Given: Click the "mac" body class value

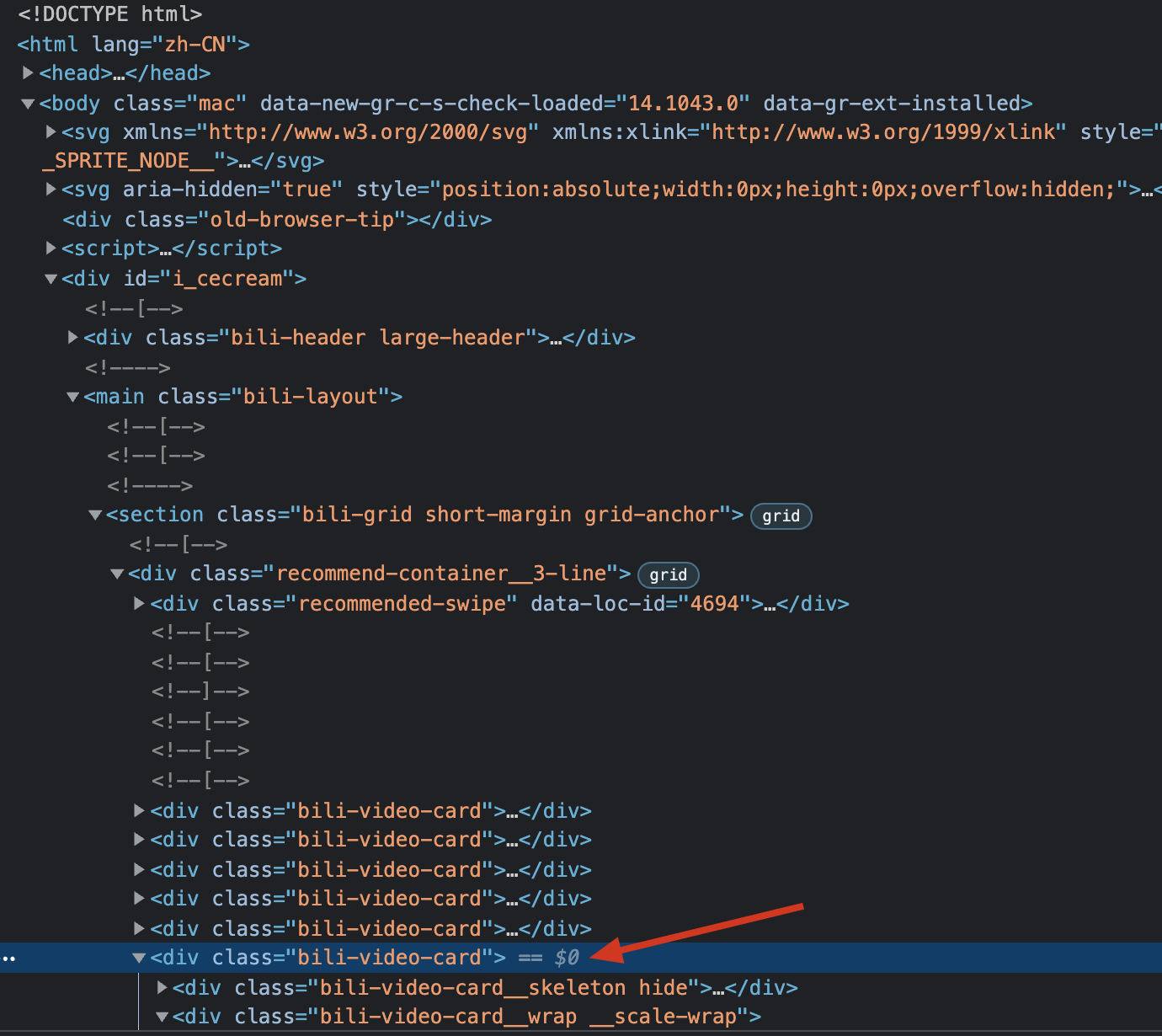Looking at the screenshot, I should 216,104.
